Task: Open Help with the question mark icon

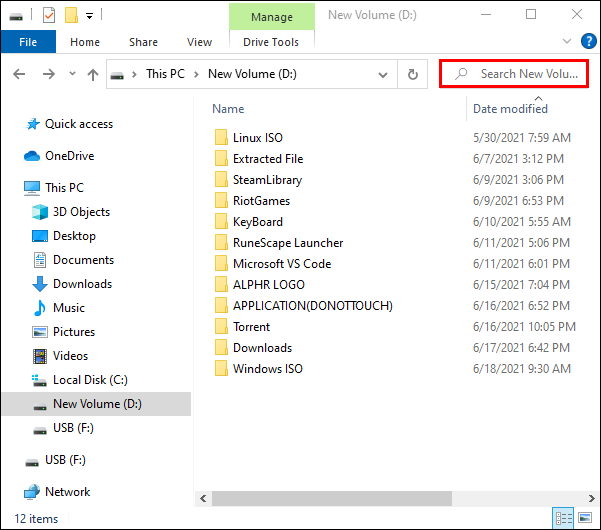Action: point(588,41)
